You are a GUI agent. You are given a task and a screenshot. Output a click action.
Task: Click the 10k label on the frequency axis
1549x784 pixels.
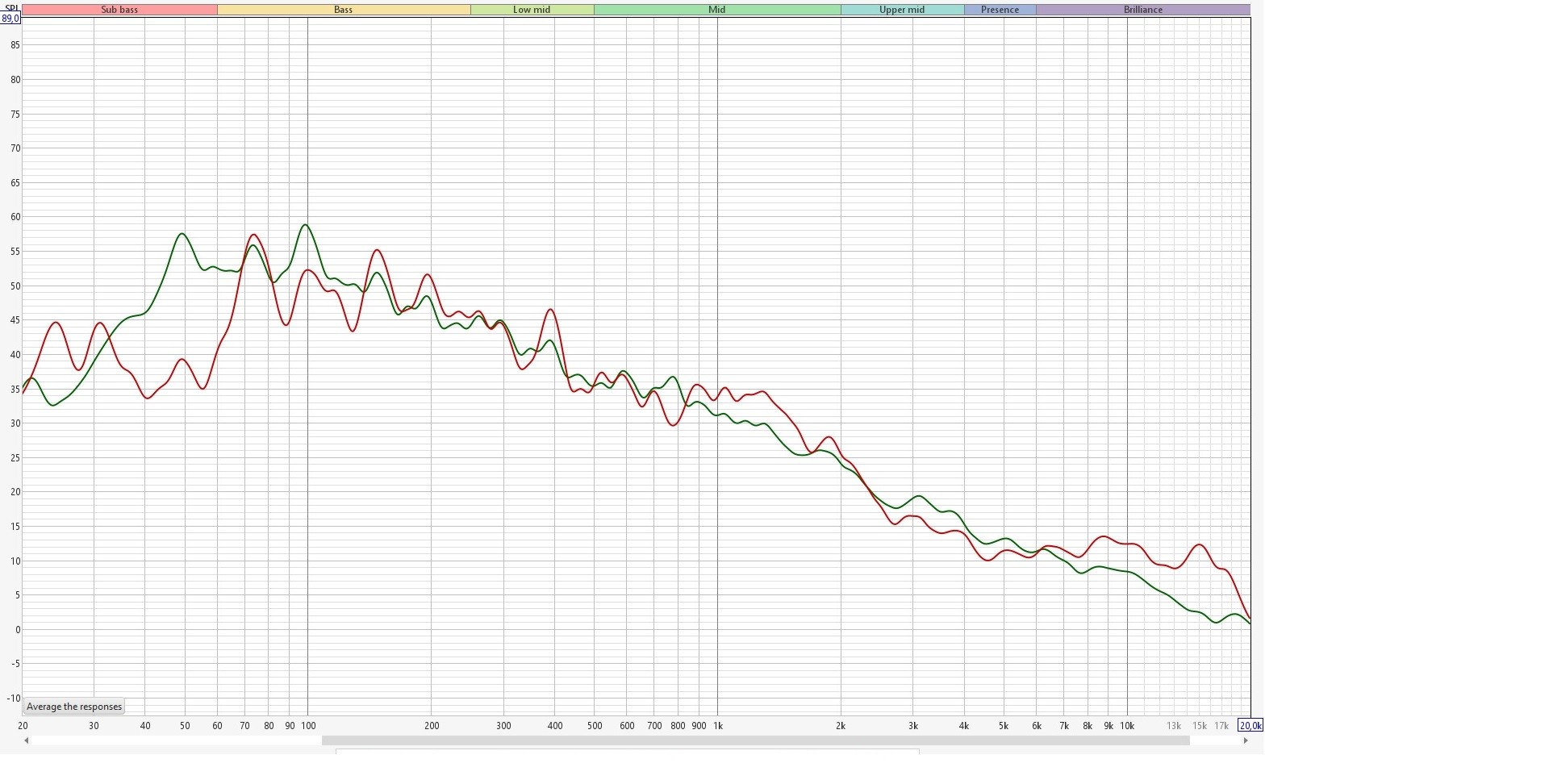pyautogui.click(x=1127, y=726)
